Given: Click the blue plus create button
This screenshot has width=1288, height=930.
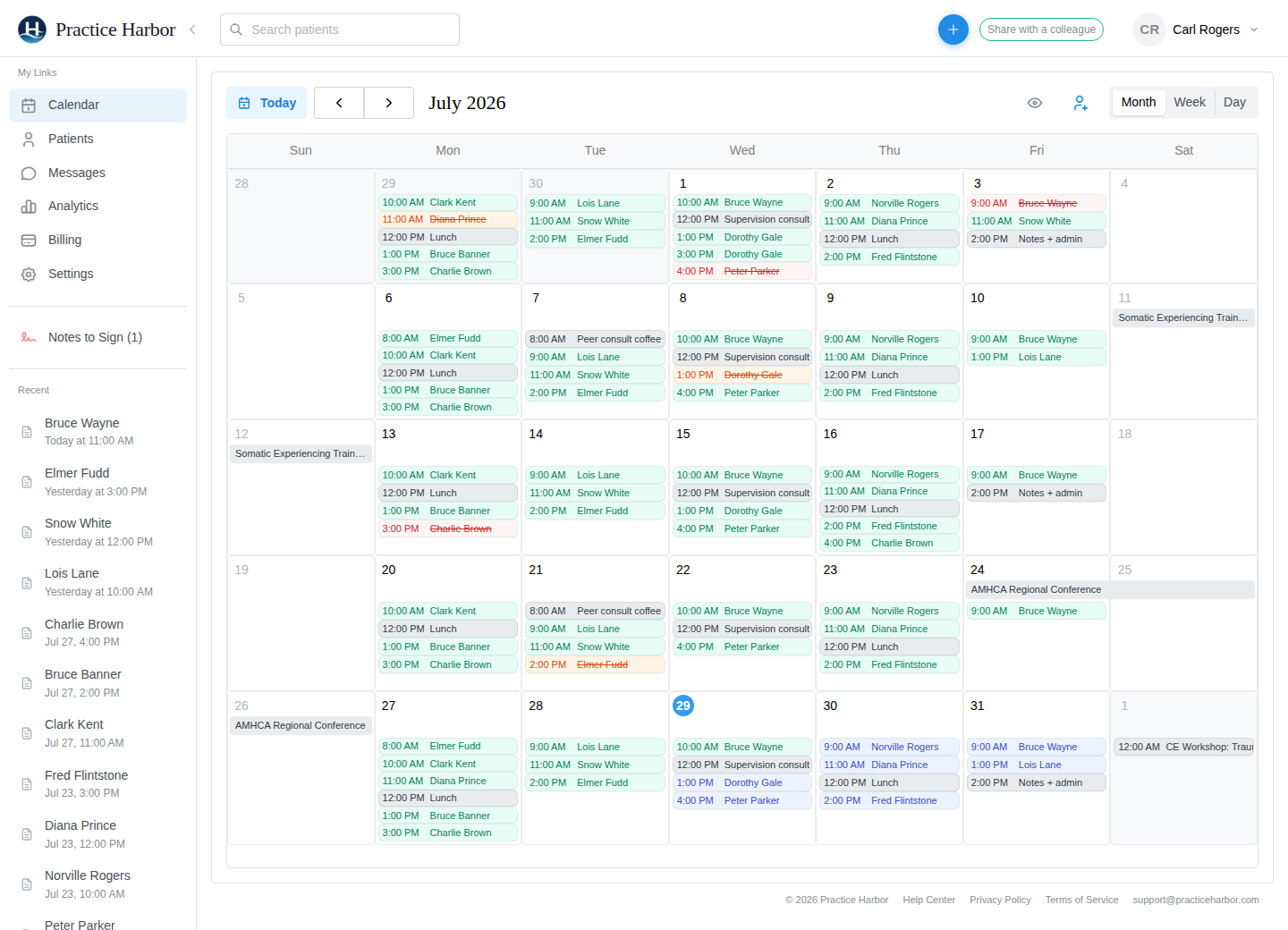Looking at the screenshot, I should pos(953,30).
